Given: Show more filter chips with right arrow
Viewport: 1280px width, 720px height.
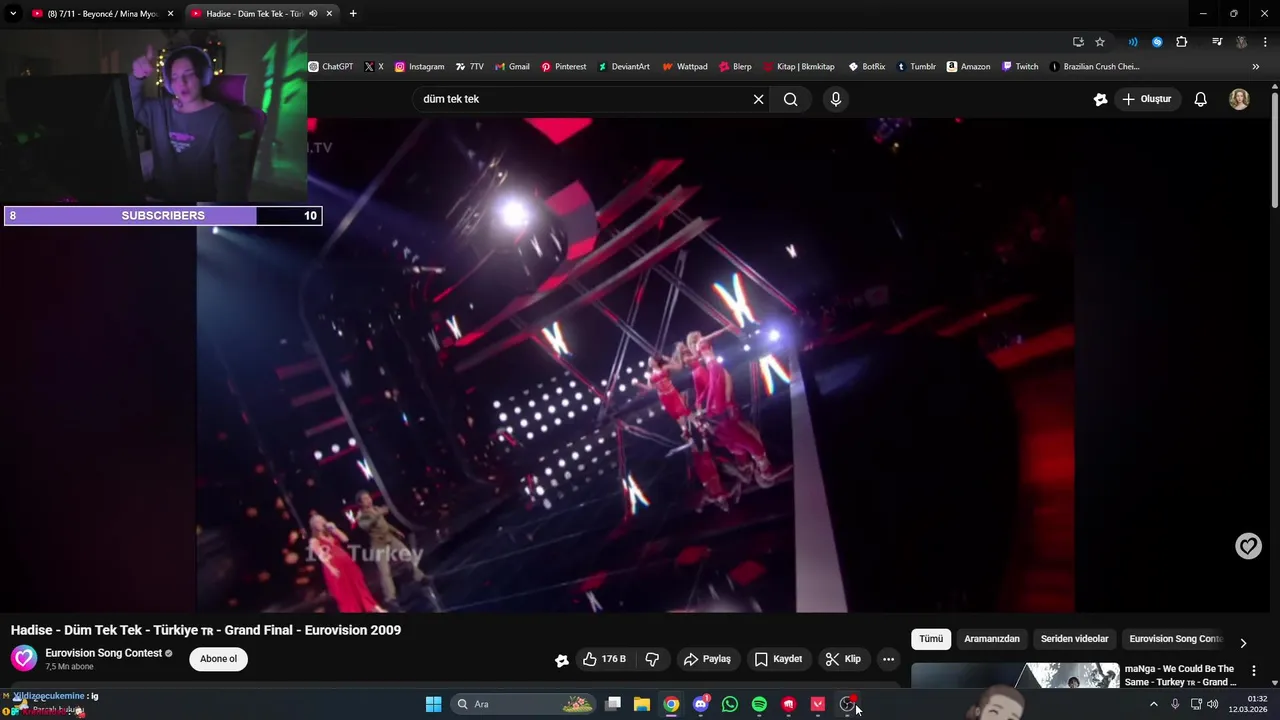Looking at the screenshot, I should pyautogui.click(x=1243, y=643).
